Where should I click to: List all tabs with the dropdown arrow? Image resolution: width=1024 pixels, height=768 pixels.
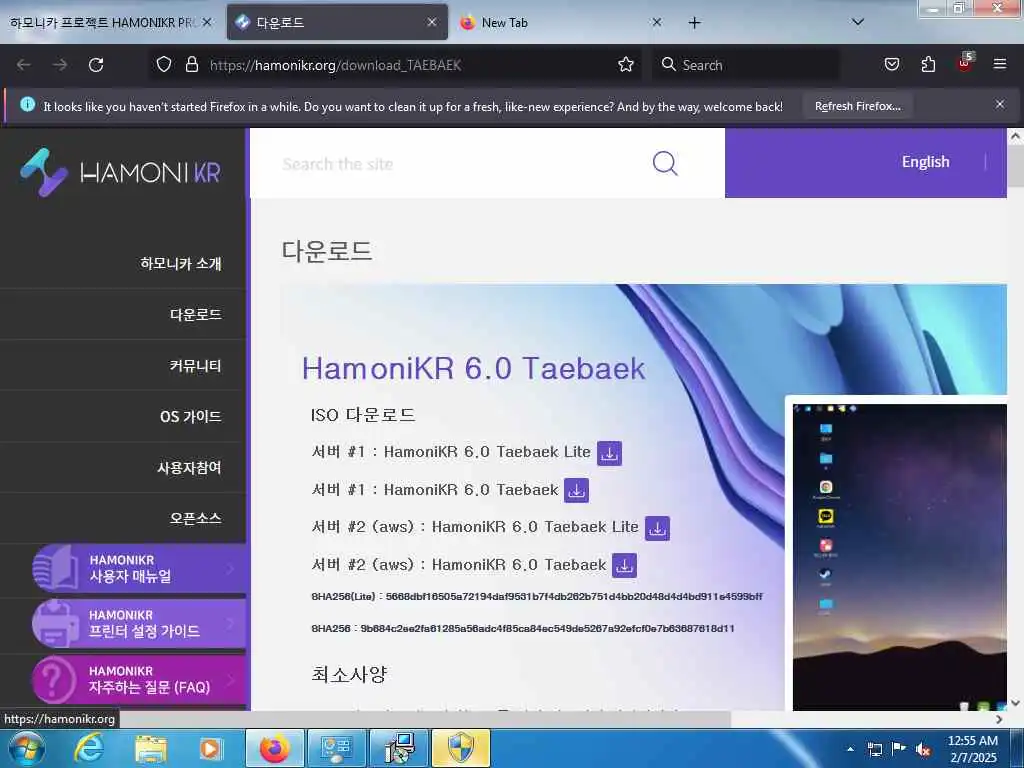pos(857,22)
